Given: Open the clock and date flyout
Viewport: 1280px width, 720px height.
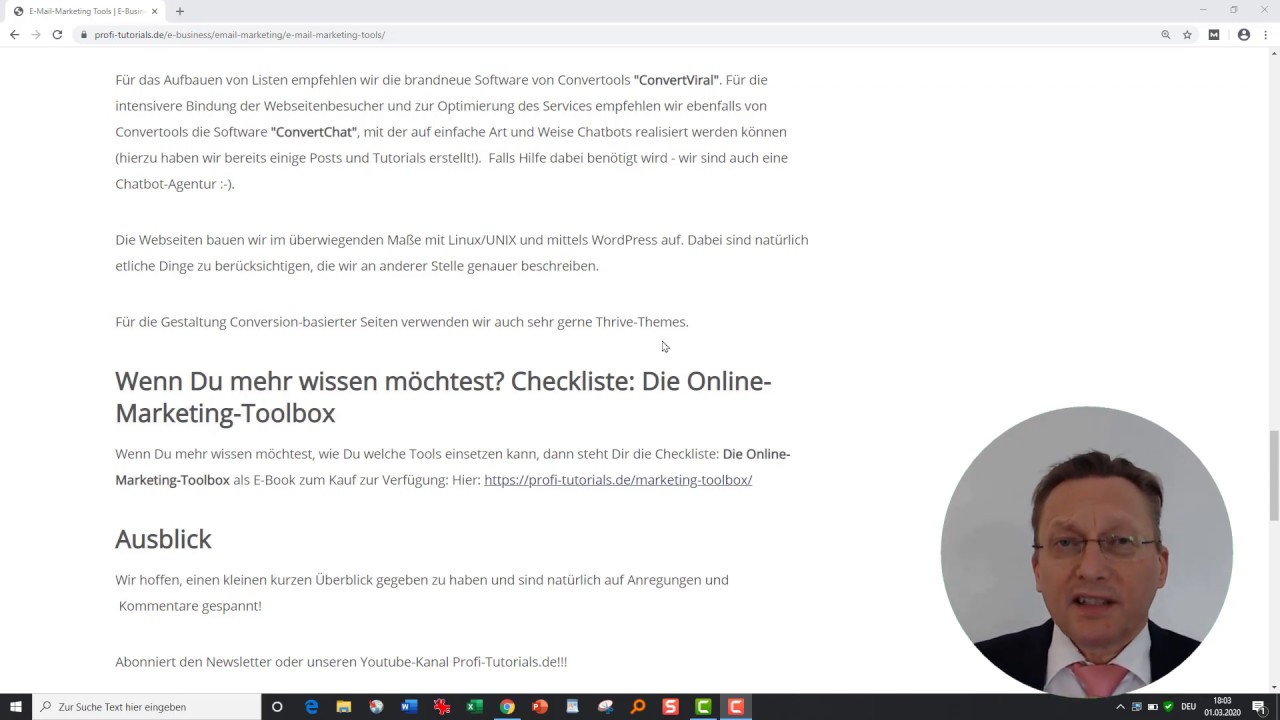Looking at the screenshot, I should point(1222,707).
